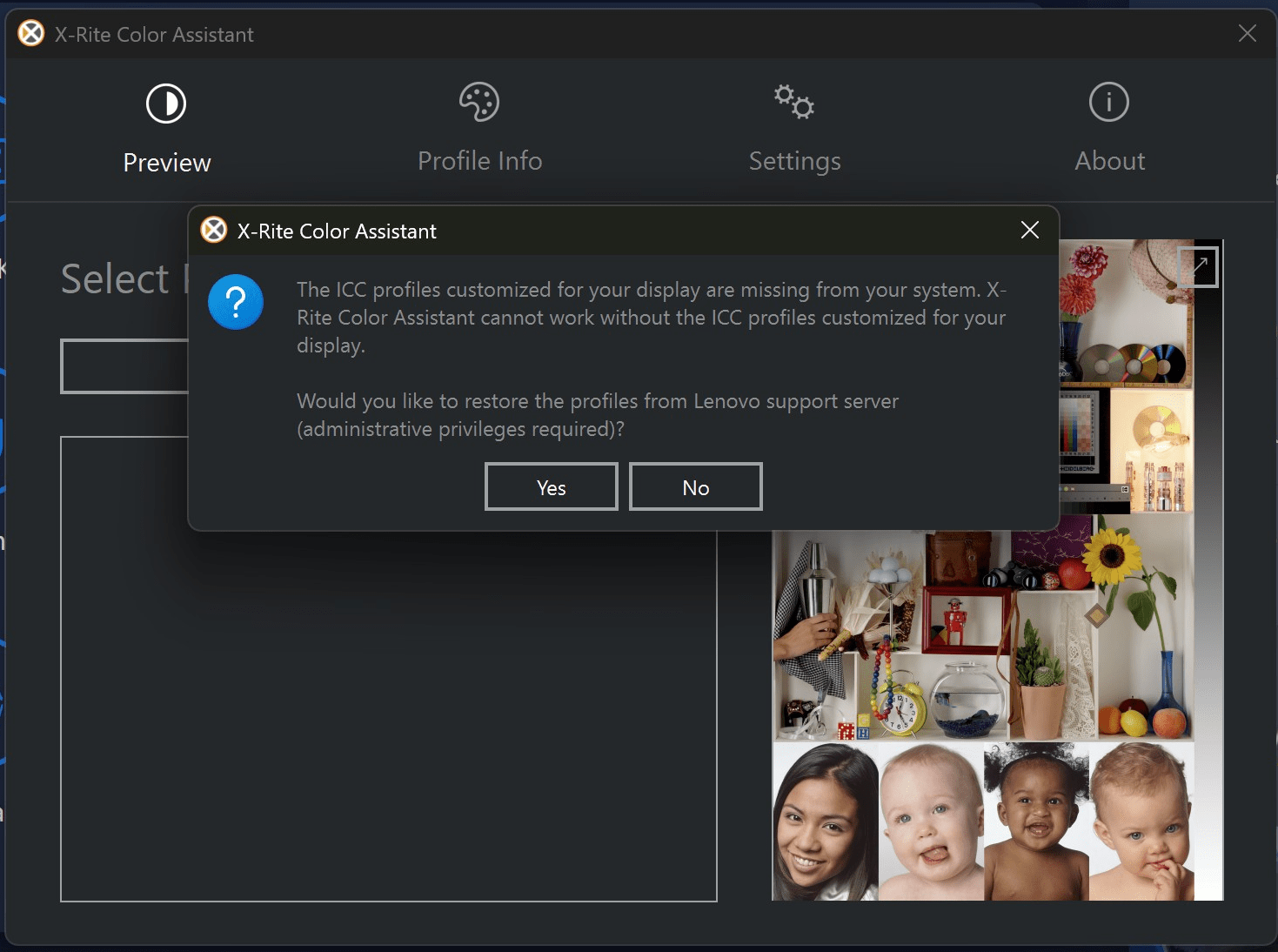This screenshot has width=1278, height=952.
Task: Click the X-Rite logo in the main window title bar
Action: (31, 33)
